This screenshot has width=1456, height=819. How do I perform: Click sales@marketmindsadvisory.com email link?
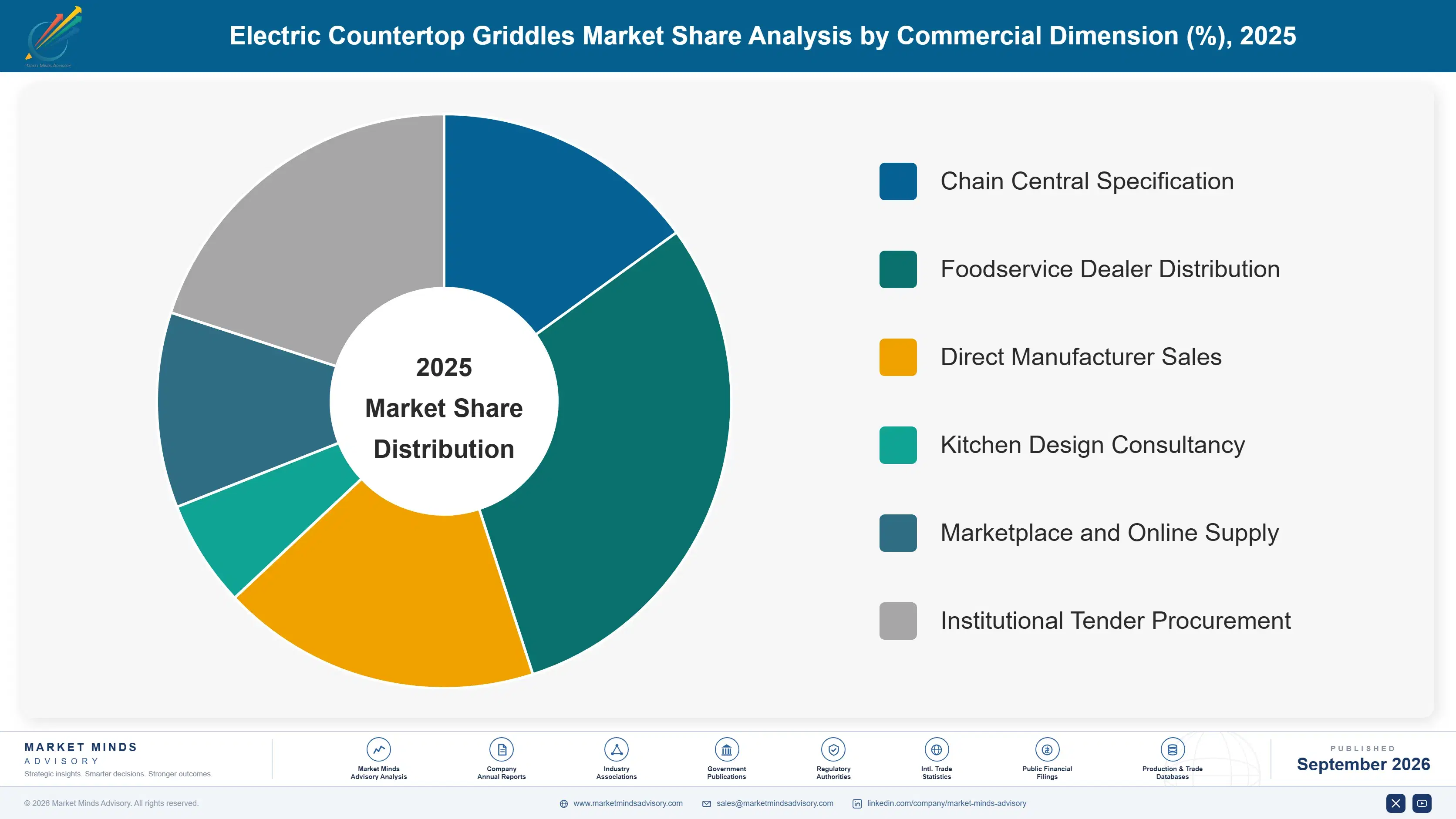(x=775, y=803)
